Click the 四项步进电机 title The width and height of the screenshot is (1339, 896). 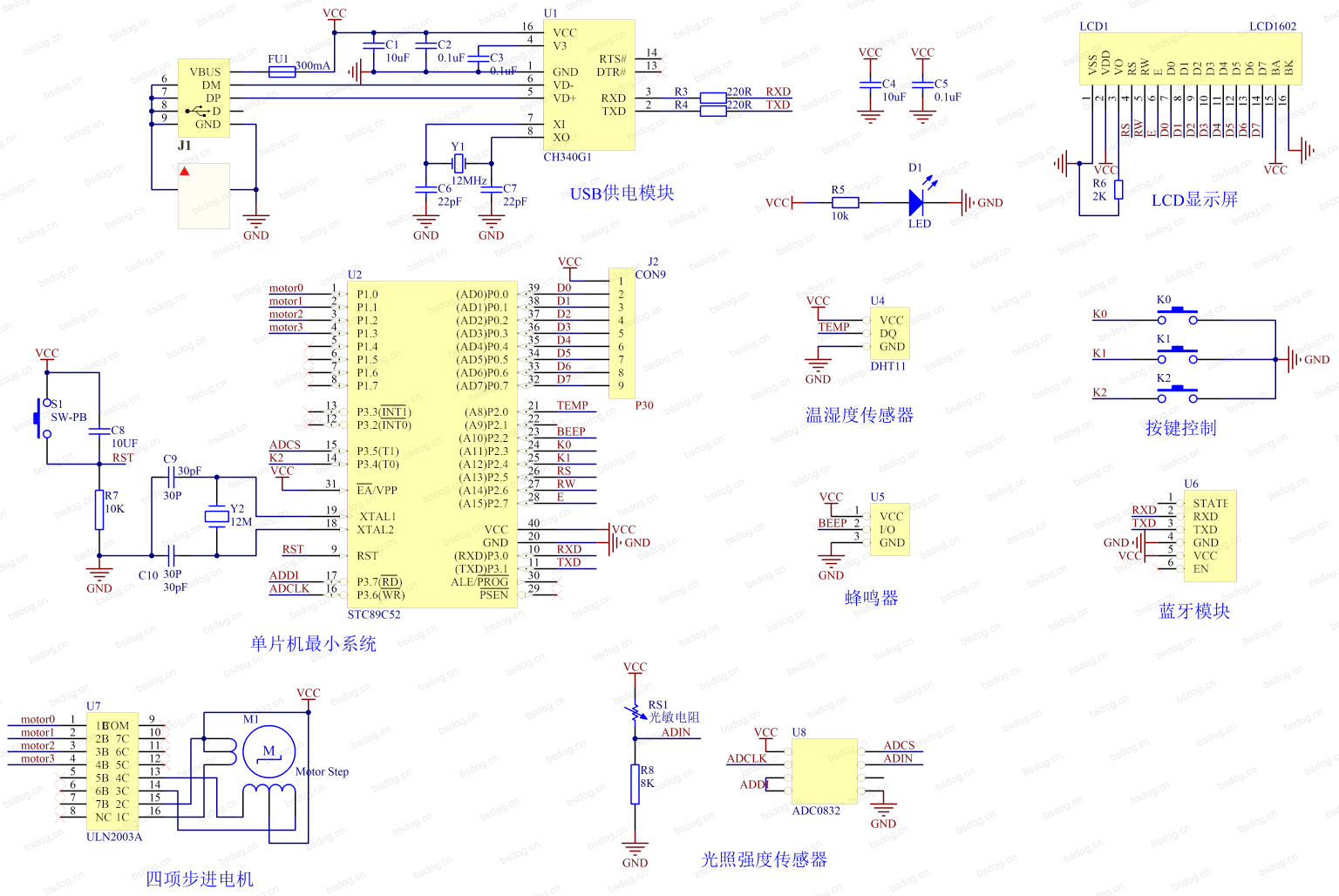tap(200, 879)
